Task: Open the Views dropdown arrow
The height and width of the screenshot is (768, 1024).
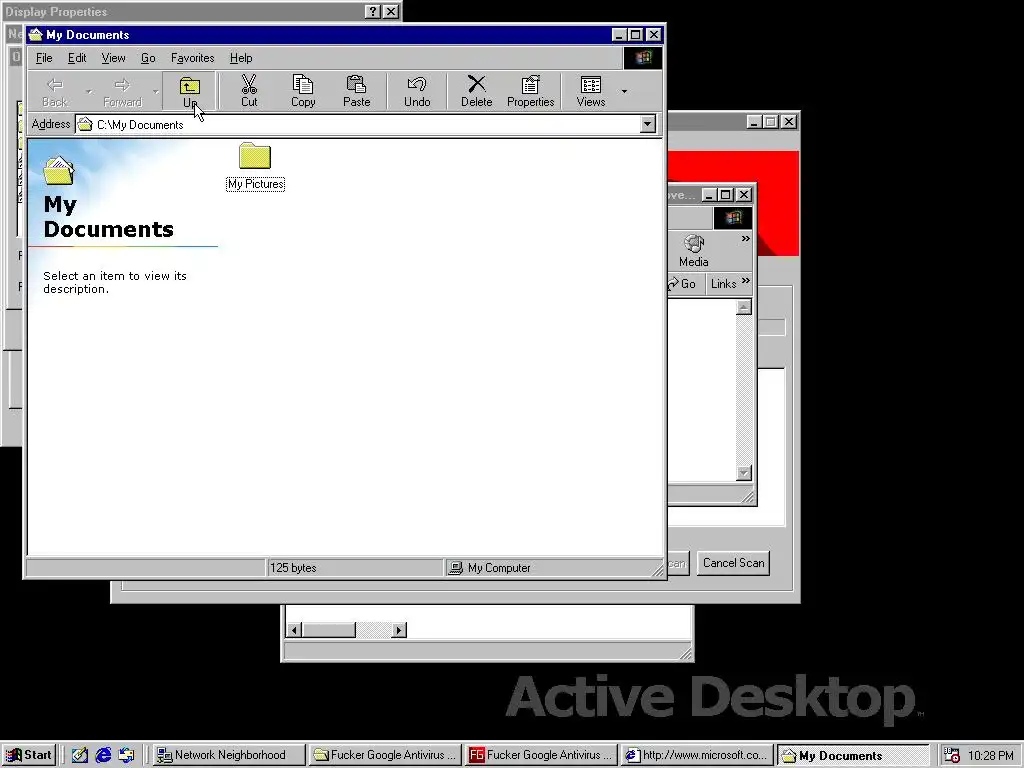Action: (x=624, y=91)
